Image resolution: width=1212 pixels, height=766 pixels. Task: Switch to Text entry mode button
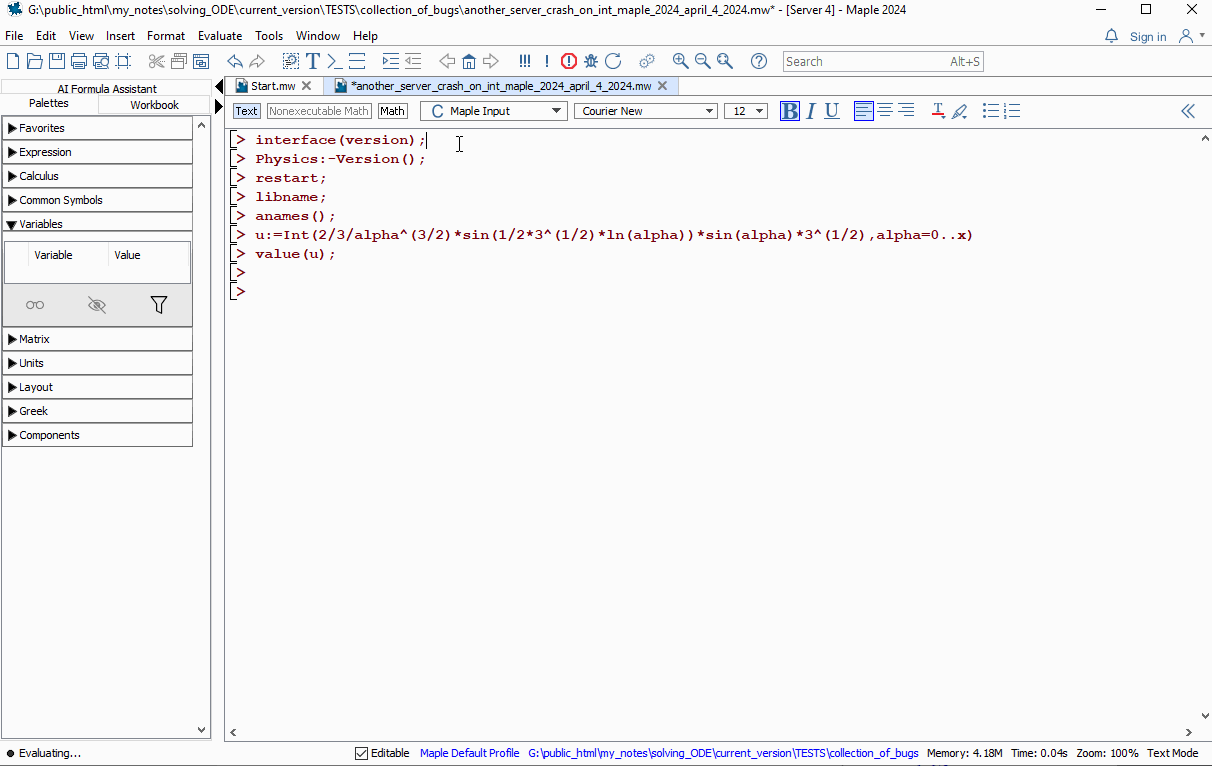(x=246, y=111)
